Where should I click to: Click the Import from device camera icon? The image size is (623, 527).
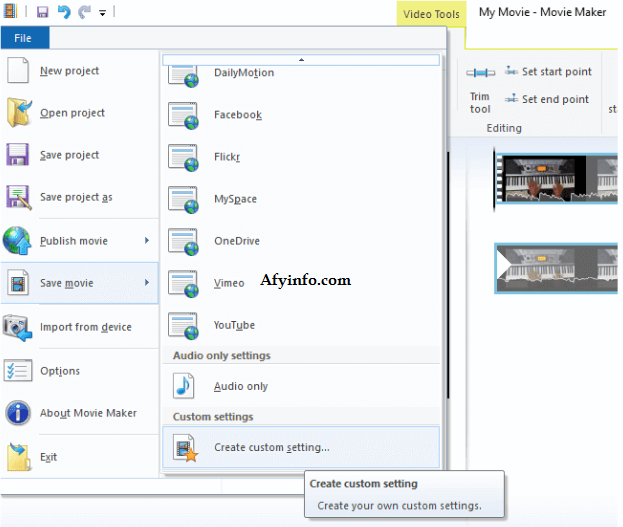click(17, 327)
